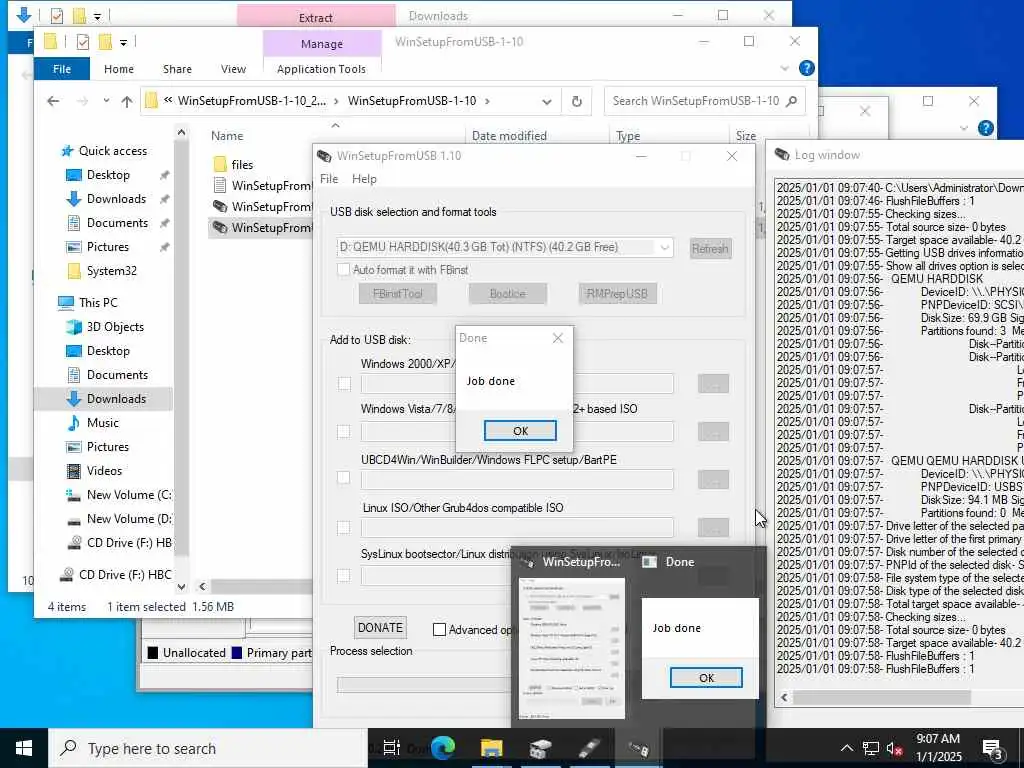Launch the RMPrepUSB button
The height and width of the screenshot is (768, 1024).
616,294
